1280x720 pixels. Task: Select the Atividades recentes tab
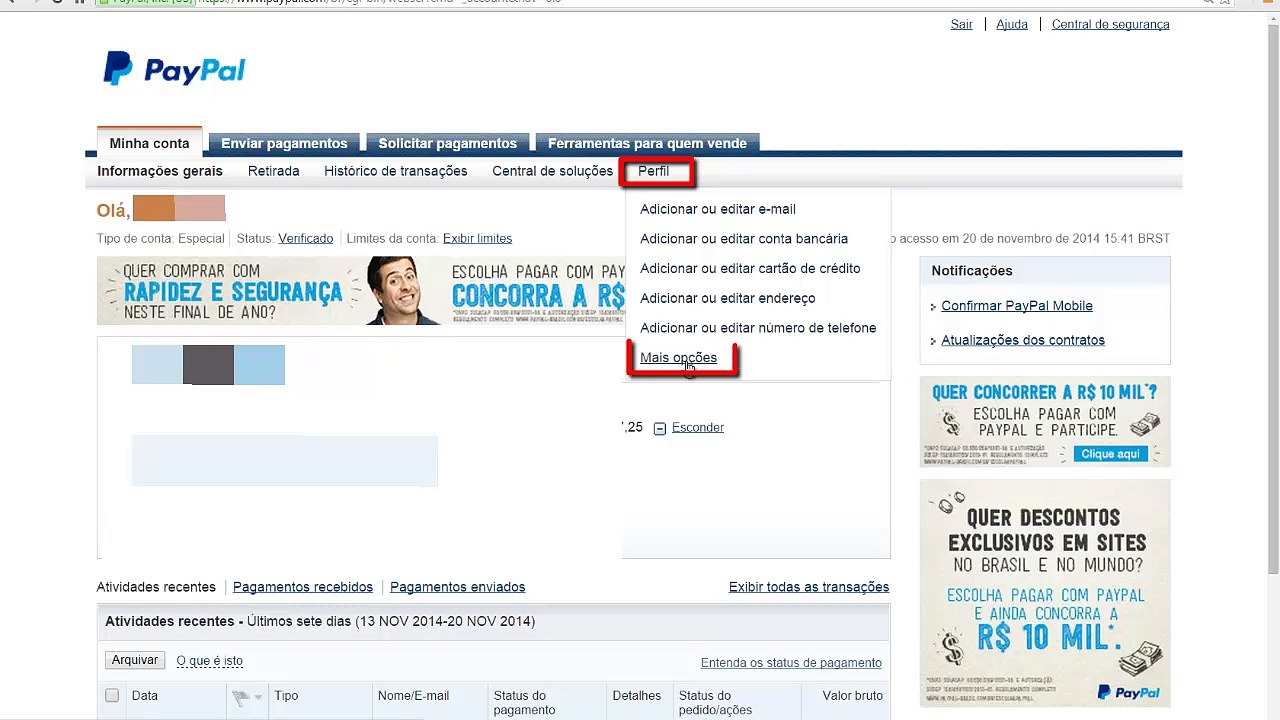[x=156, y=587]
